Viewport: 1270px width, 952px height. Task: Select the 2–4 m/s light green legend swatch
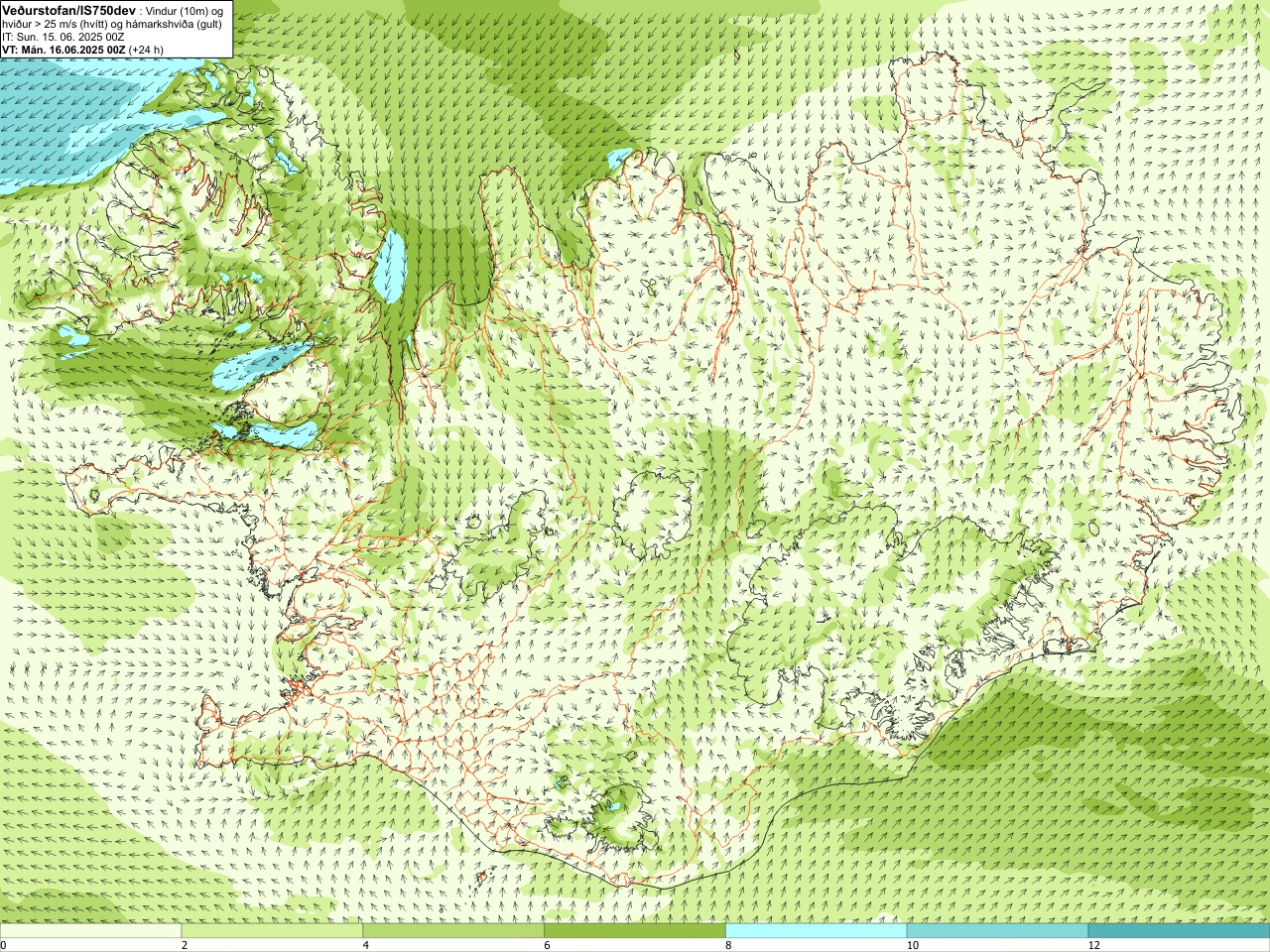point(272,931)
